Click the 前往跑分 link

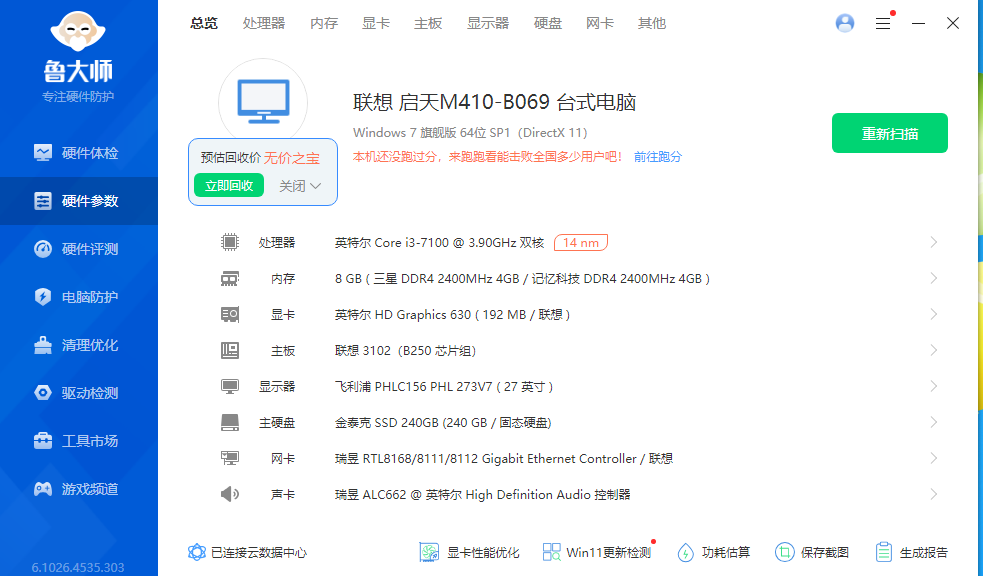click(657, 157)
